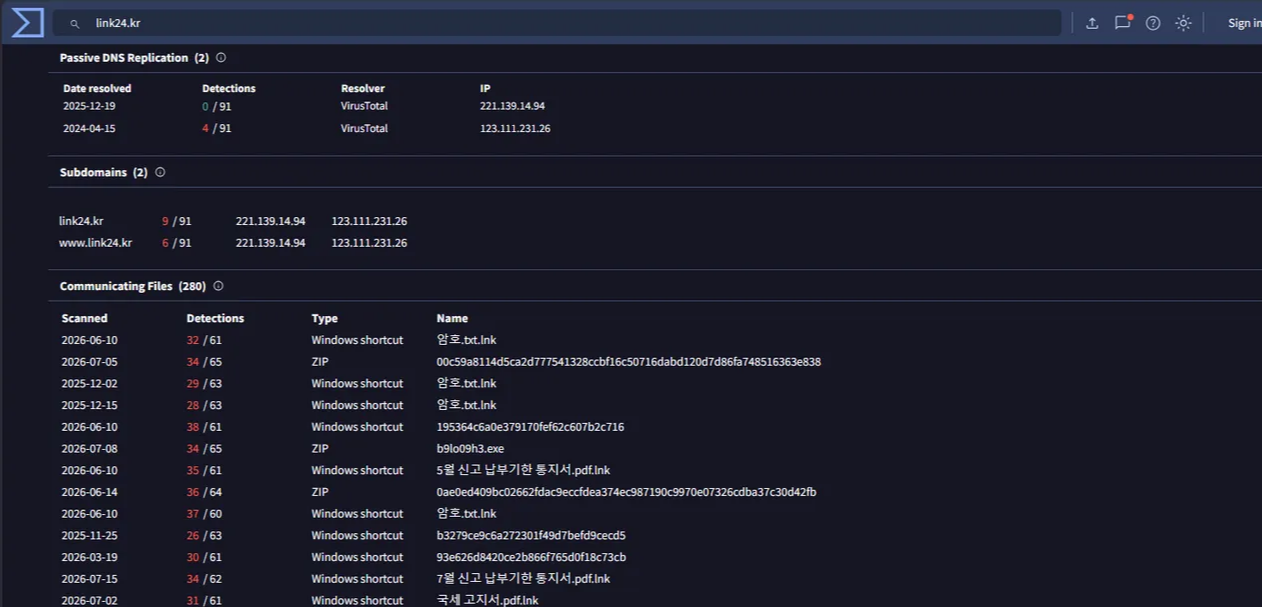This screenshot has height=607, width=1262.
Task: Open file 93e626d8420ce2b866f765d0f18c73cb
Action: tap(531, 557)
